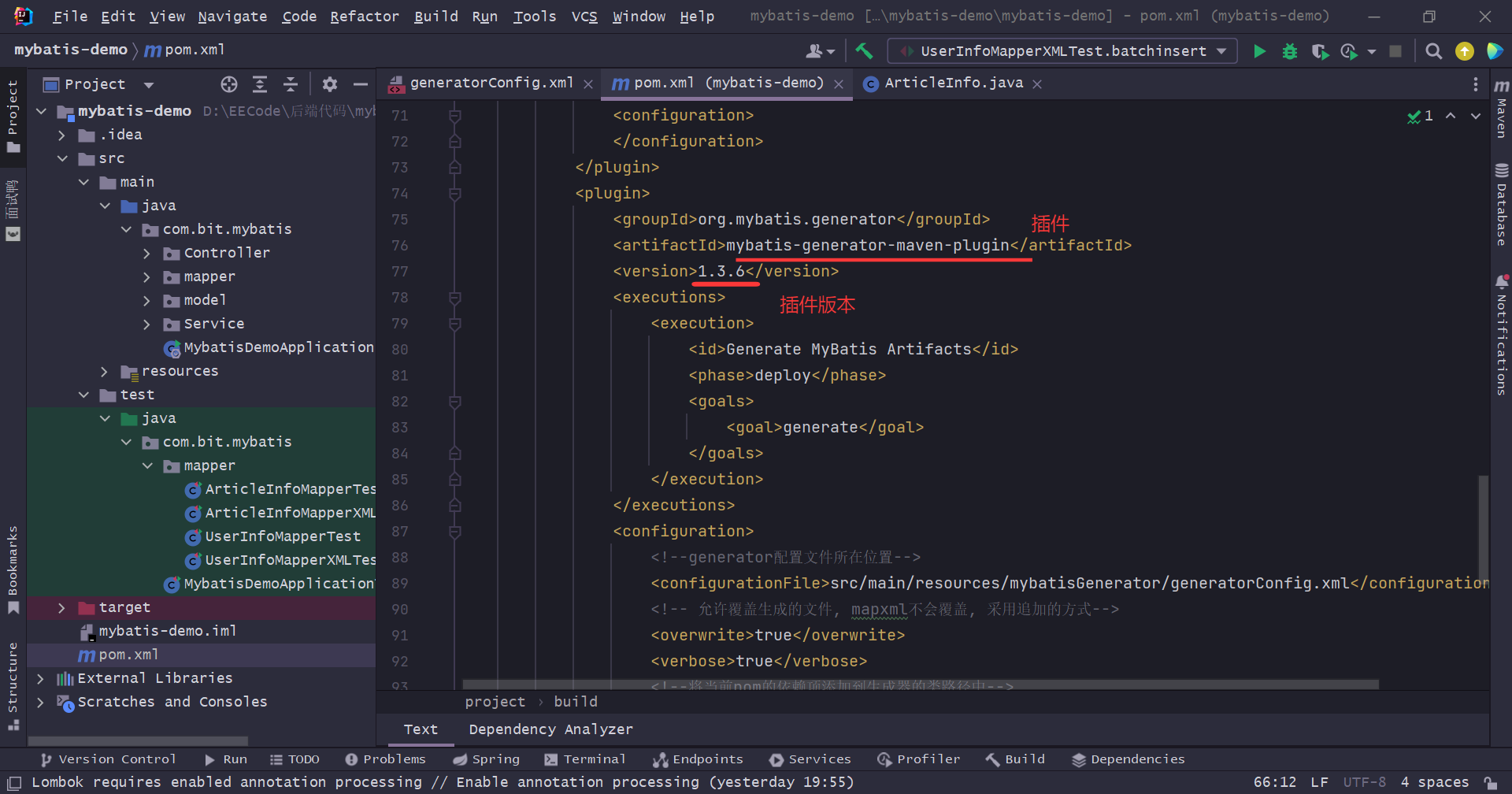
Task: Click the UTF-8 encoding in the status bar
Action: pyautogui.click(x=1365, y=783)
